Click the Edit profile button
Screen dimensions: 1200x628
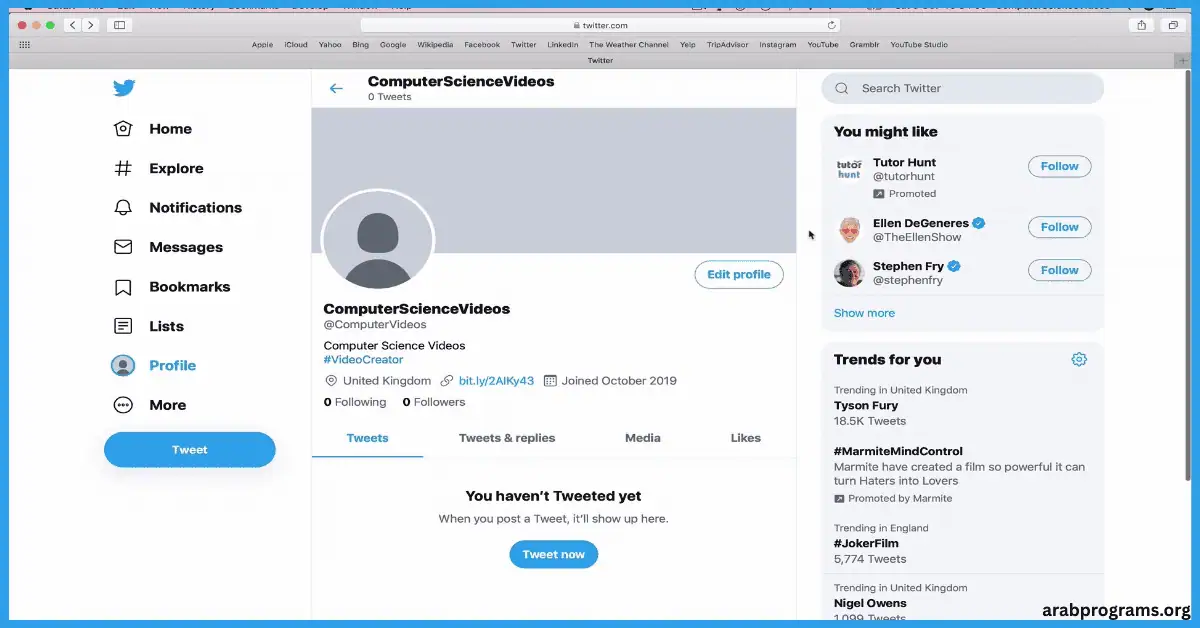[x=739, y=275]
